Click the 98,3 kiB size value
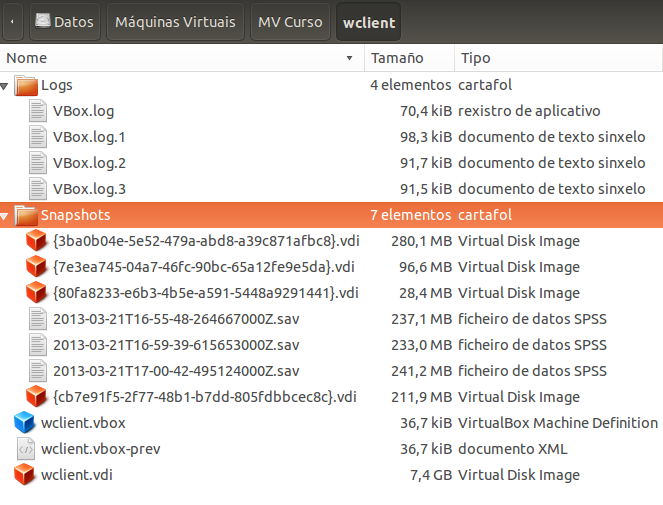This screenshot has height=505, width=663. point(426,137)
